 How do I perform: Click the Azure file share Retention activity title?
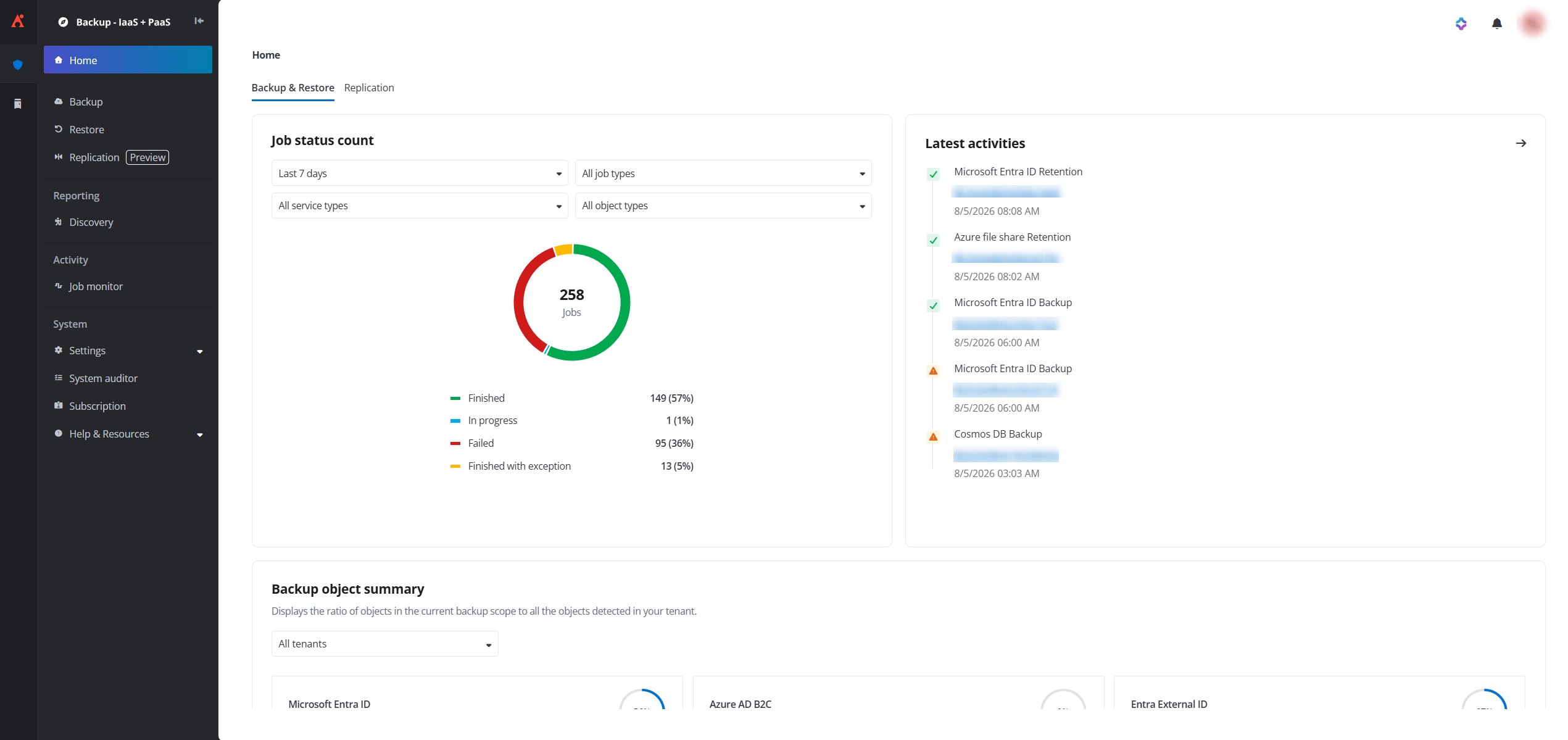pyautogui.click(x=1012, y=237)
